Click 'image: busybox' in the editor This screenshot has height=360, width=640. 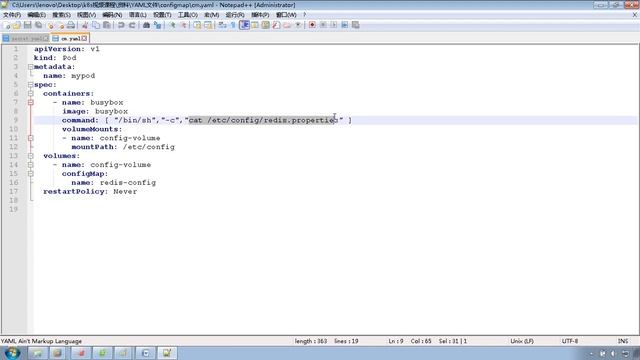point(95,111)
